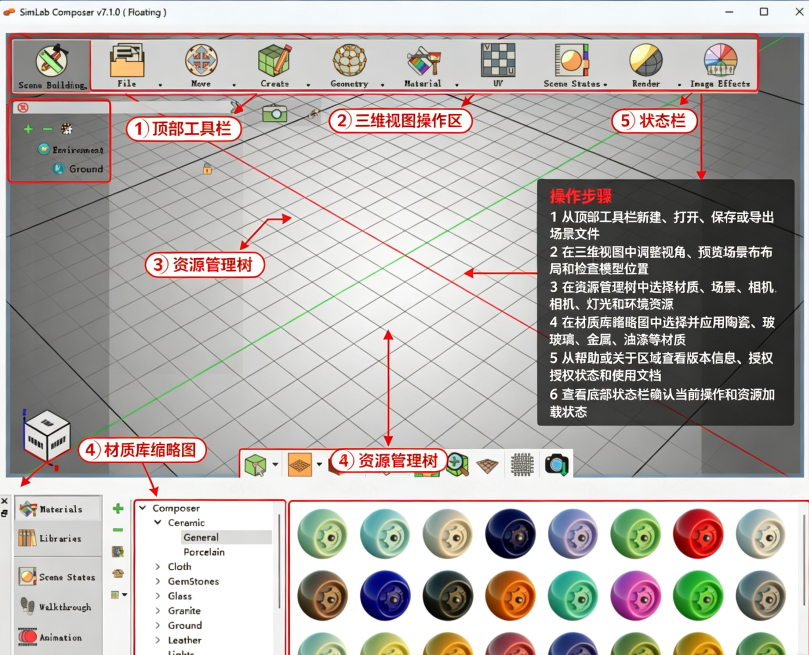Open the Move dropdown arrow

234,85
